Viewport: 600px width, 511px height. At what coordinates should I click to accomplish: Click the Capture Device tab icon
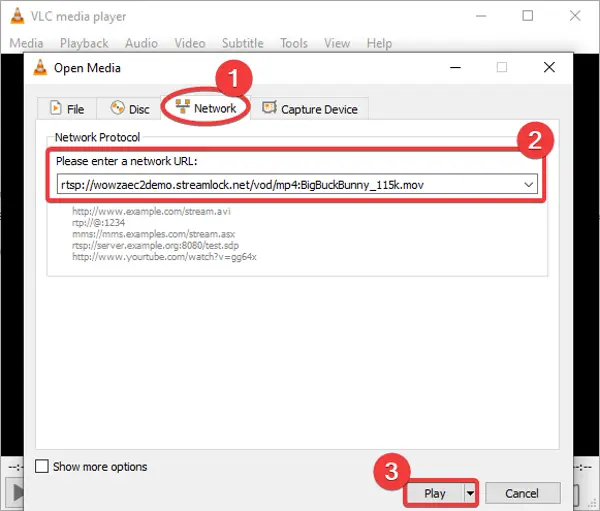(x=269, y=108)
